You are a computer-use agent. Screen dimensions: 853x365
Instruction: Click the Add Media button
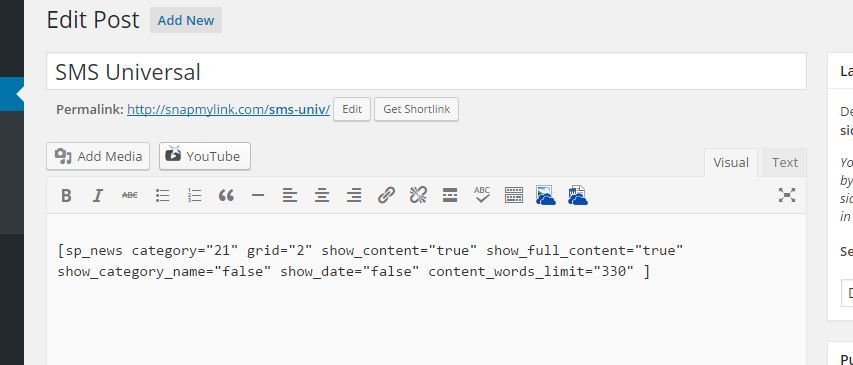click(x=98, y=156)
